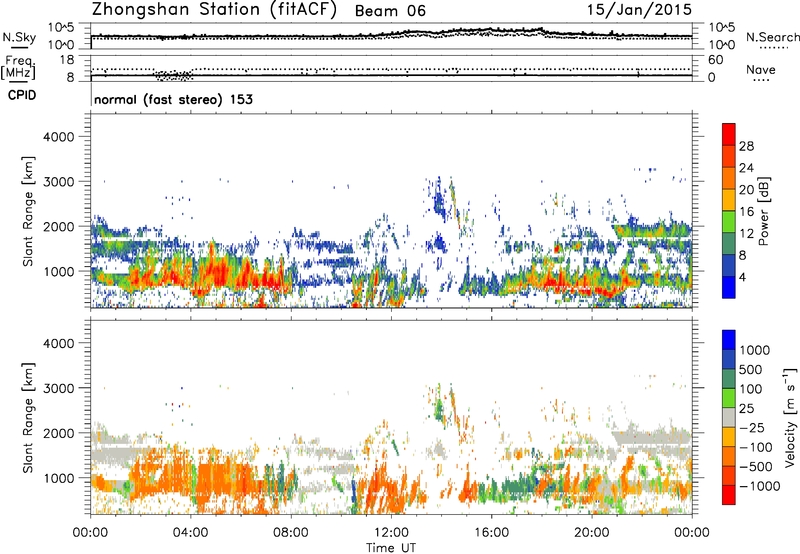Click the 'Slant Range [km]' label of power plot
This screenshot has height=554, width=800.
28,211
